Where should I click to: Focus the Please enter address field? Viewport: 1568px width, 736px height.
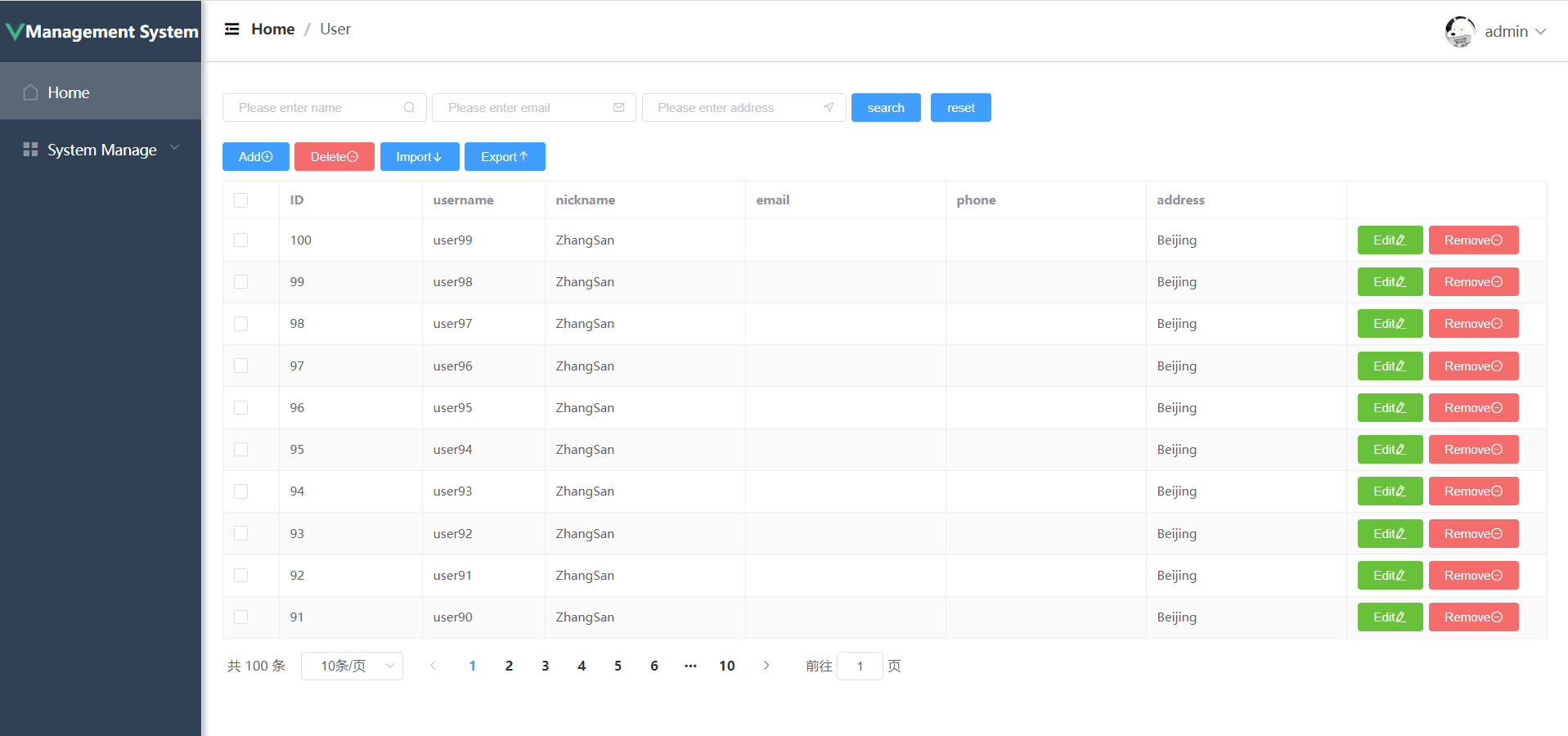[x=744, y=108]
